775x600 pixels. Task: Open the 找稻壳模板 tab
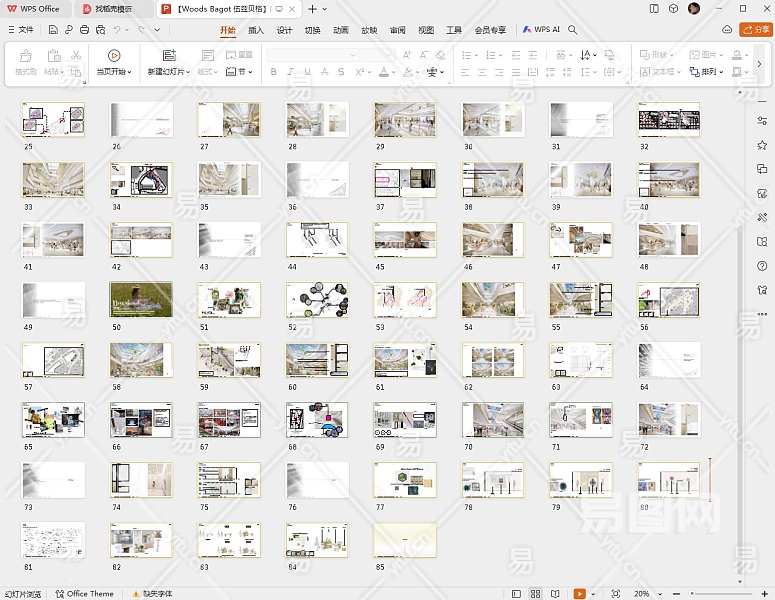(x=113, y=8)
